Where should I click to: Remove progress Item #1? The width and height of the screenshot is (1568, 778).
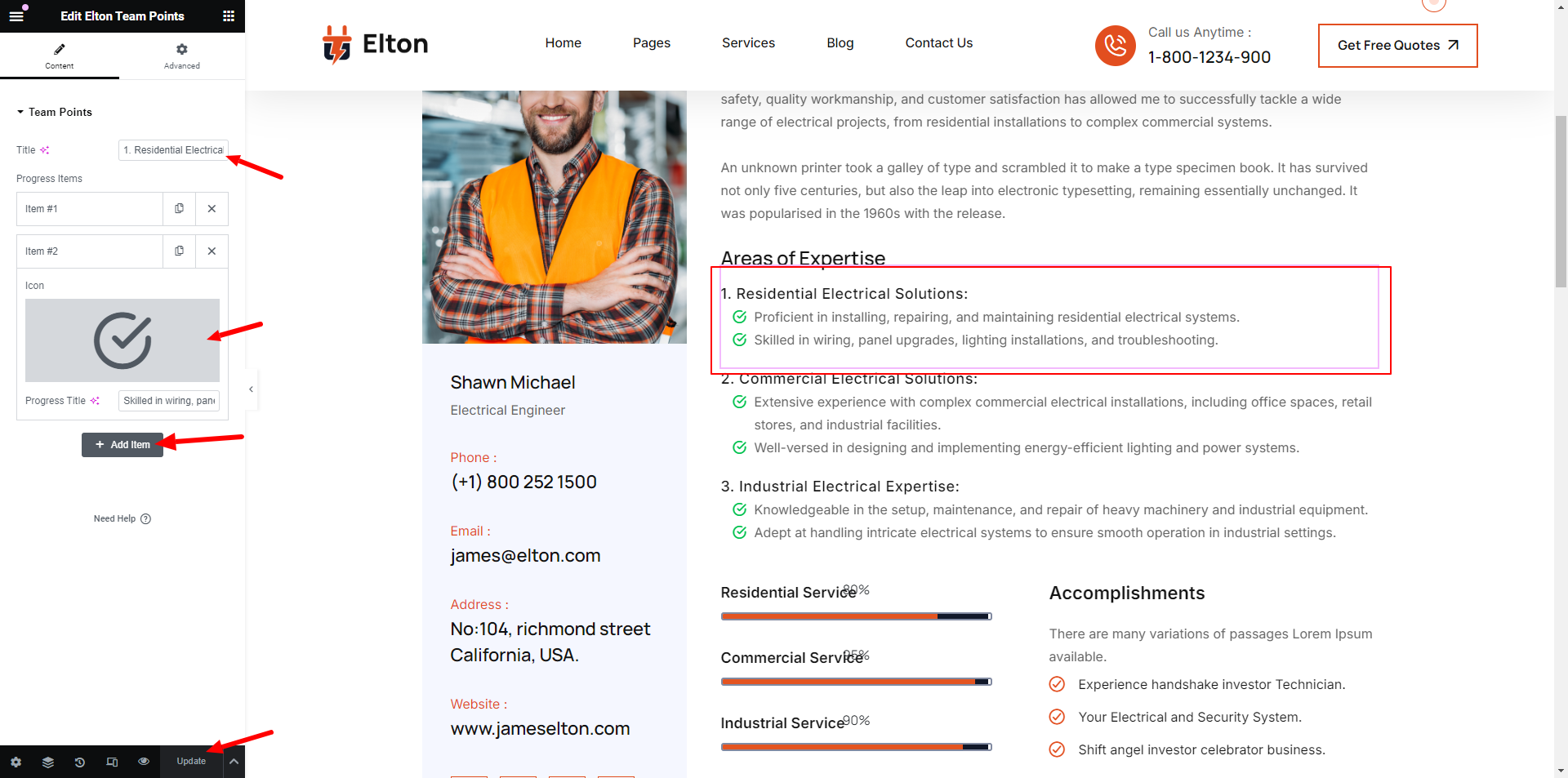[212, 209]
